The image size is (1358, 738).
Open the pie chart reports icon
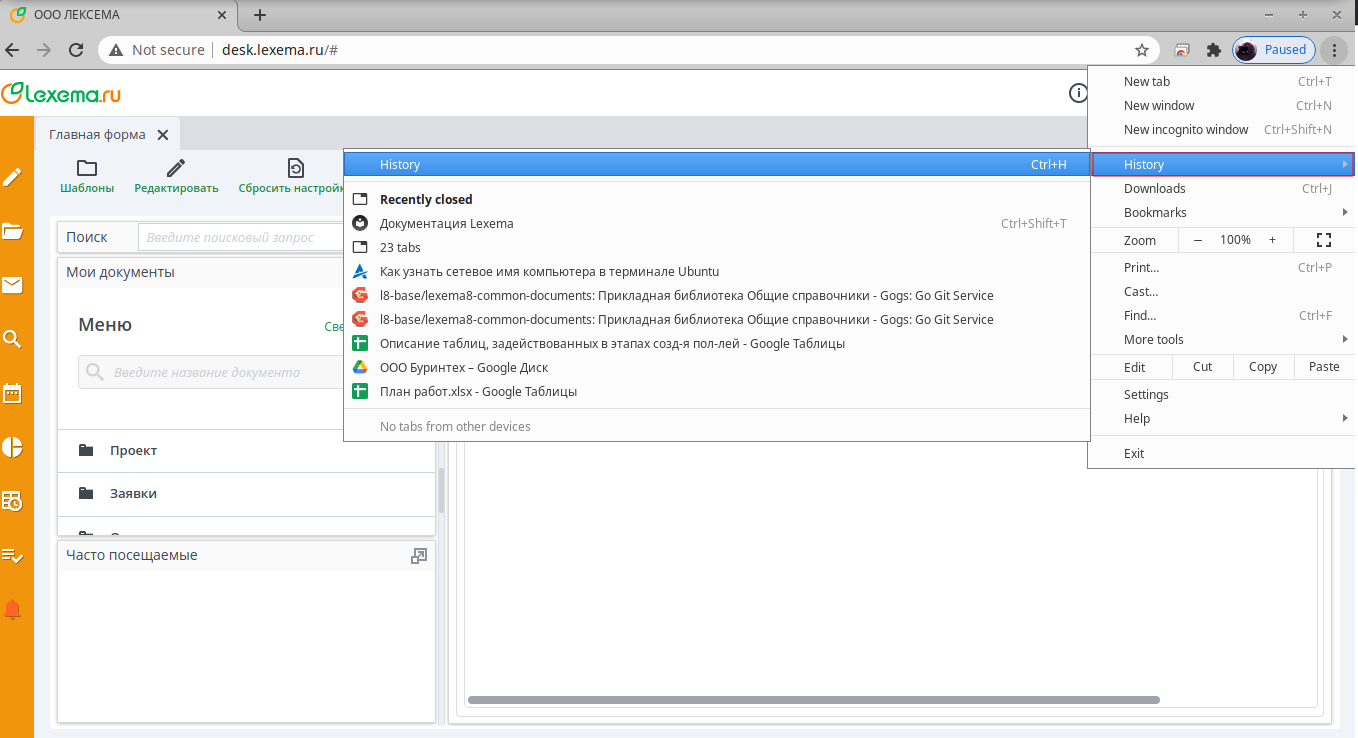pos(13,446)
